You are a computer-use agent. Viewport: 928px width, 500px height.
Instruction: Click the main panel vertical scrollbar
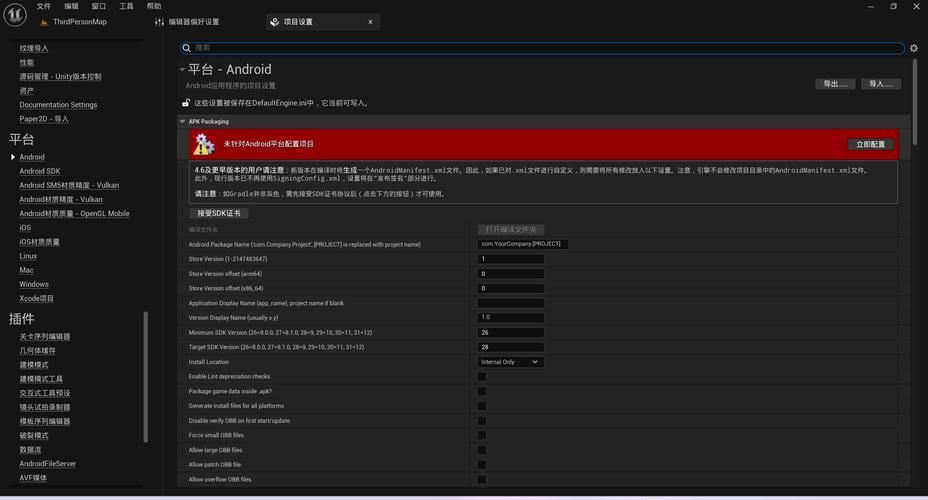915,101
